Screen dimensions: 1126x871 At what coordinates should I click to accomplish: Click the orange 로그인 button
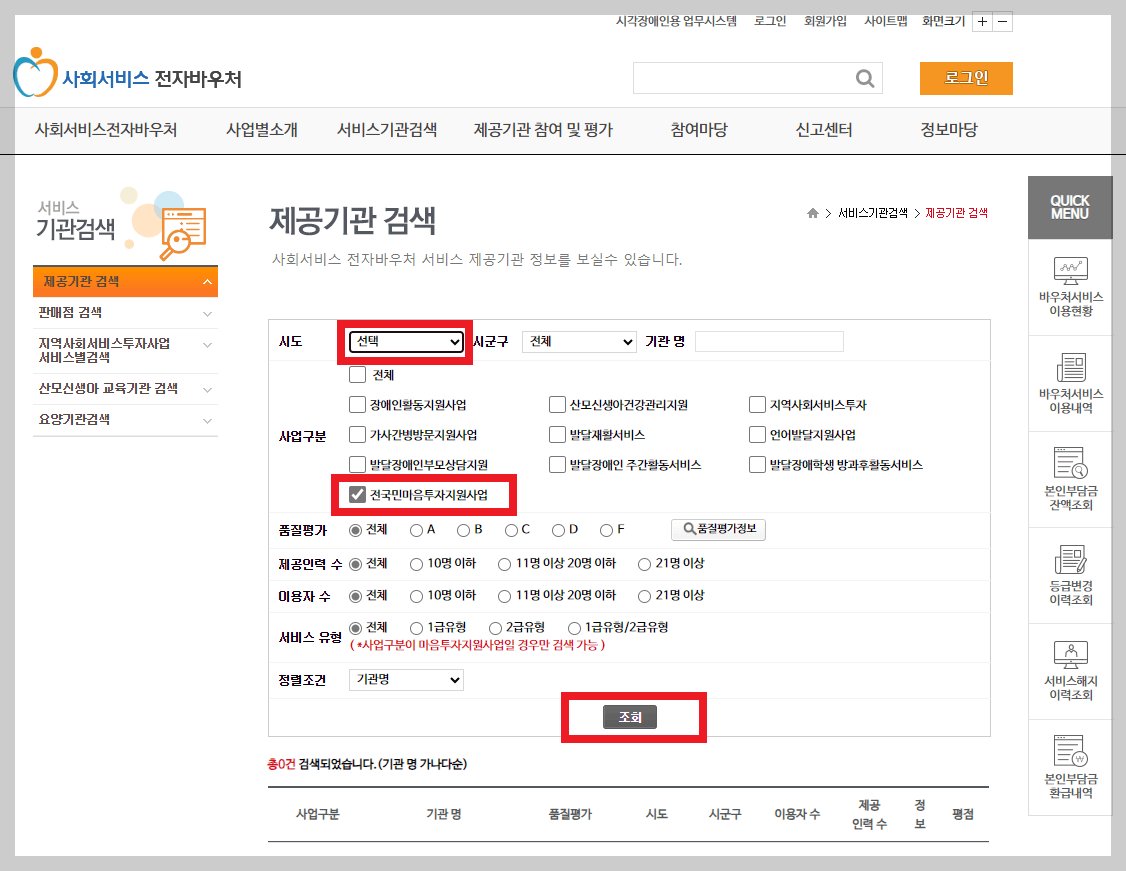click(x=965, y=77)
